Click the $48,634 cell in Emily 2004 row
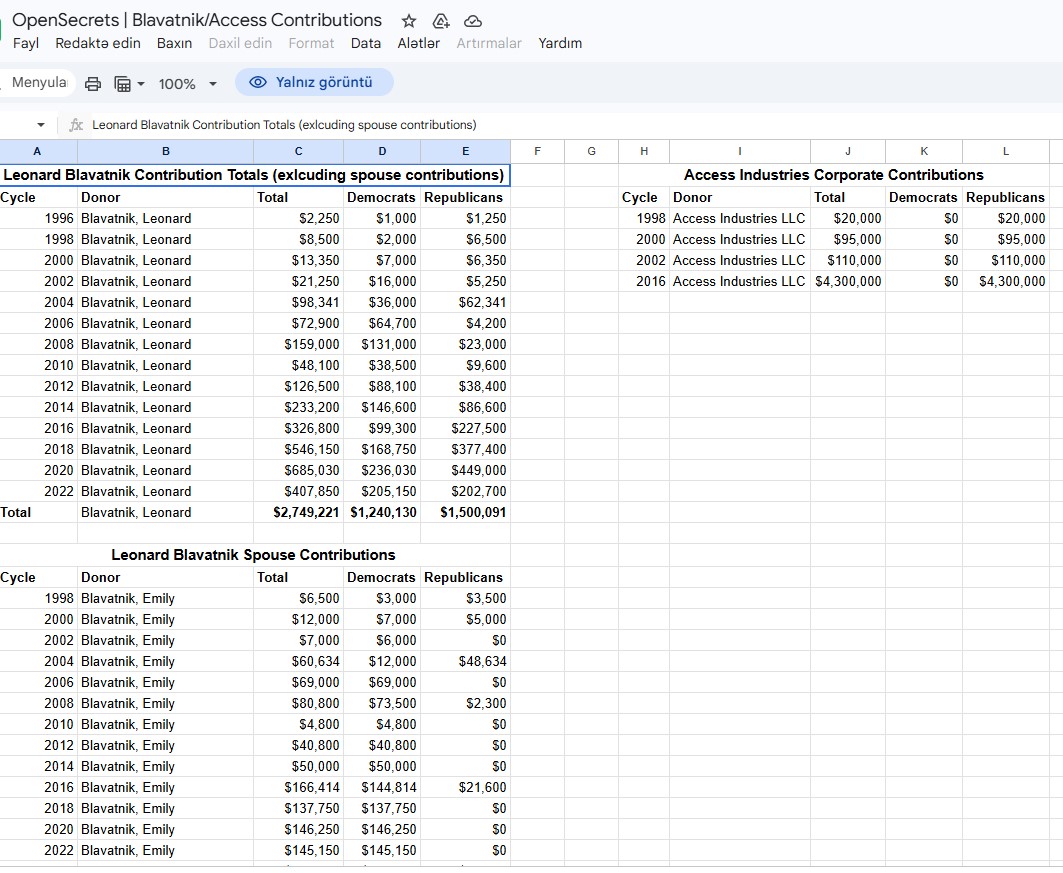 click(465, 662)
